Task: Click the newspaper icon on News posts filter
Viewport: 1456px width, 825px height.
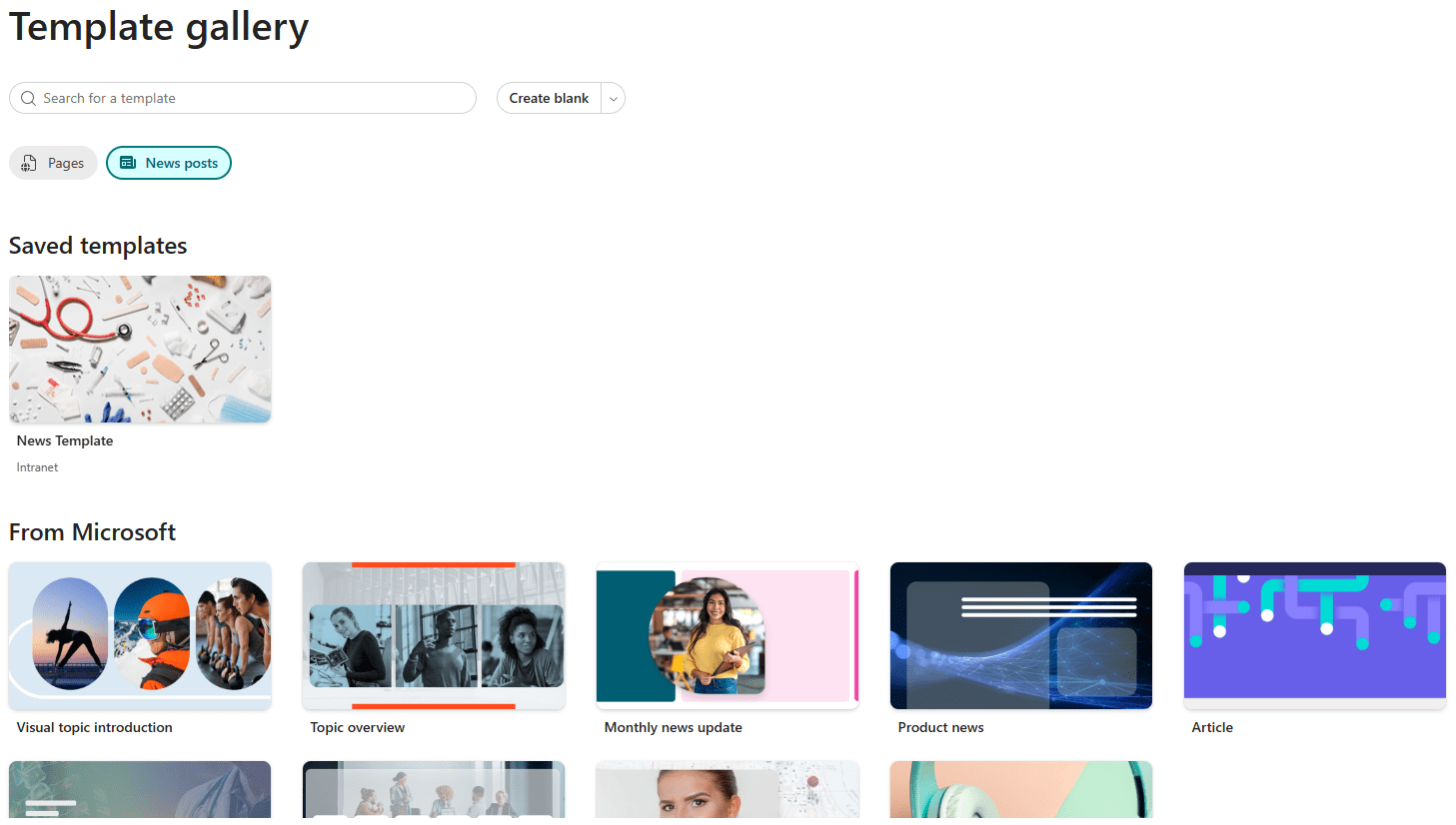Action: tap(129, 163)
